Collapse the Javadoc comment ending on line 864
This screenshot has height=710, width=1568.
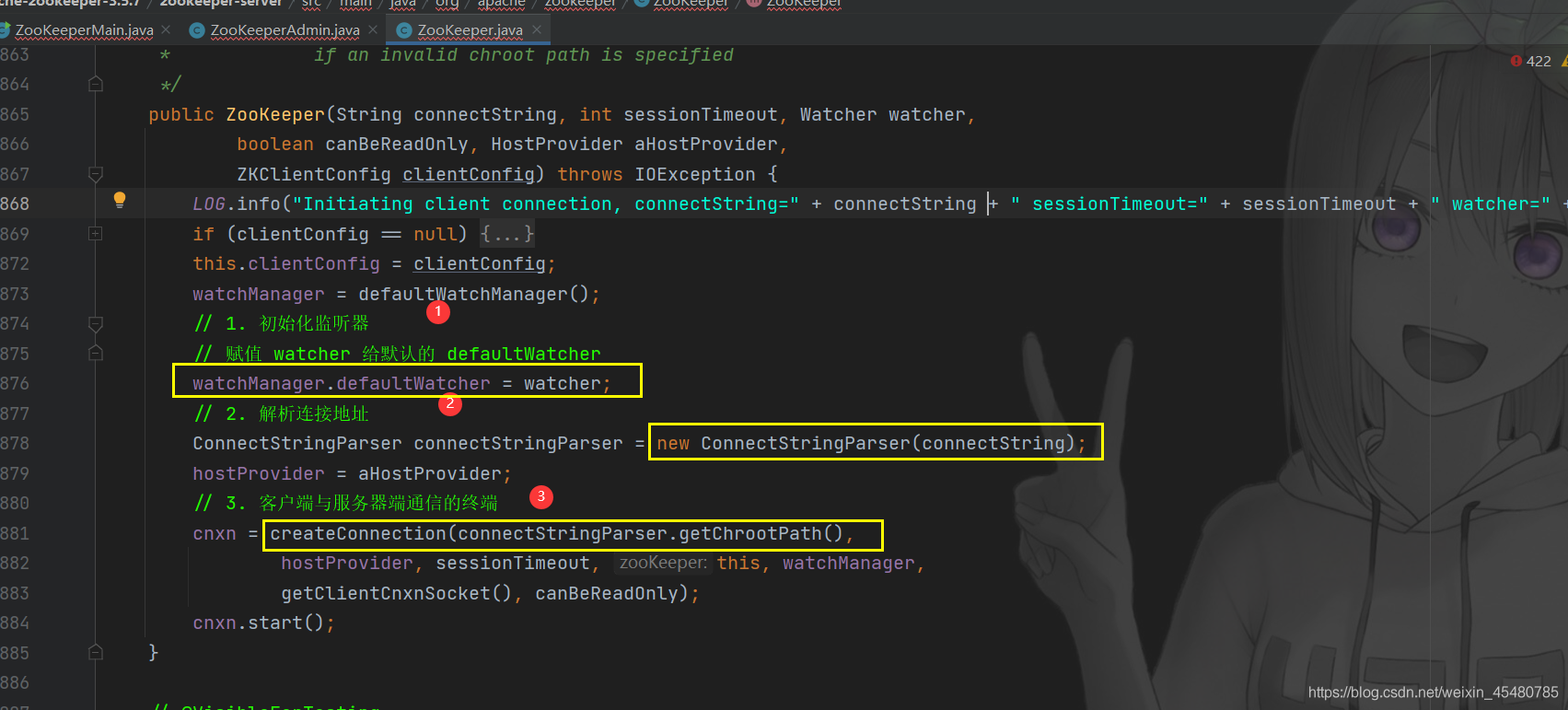(96, 85)
